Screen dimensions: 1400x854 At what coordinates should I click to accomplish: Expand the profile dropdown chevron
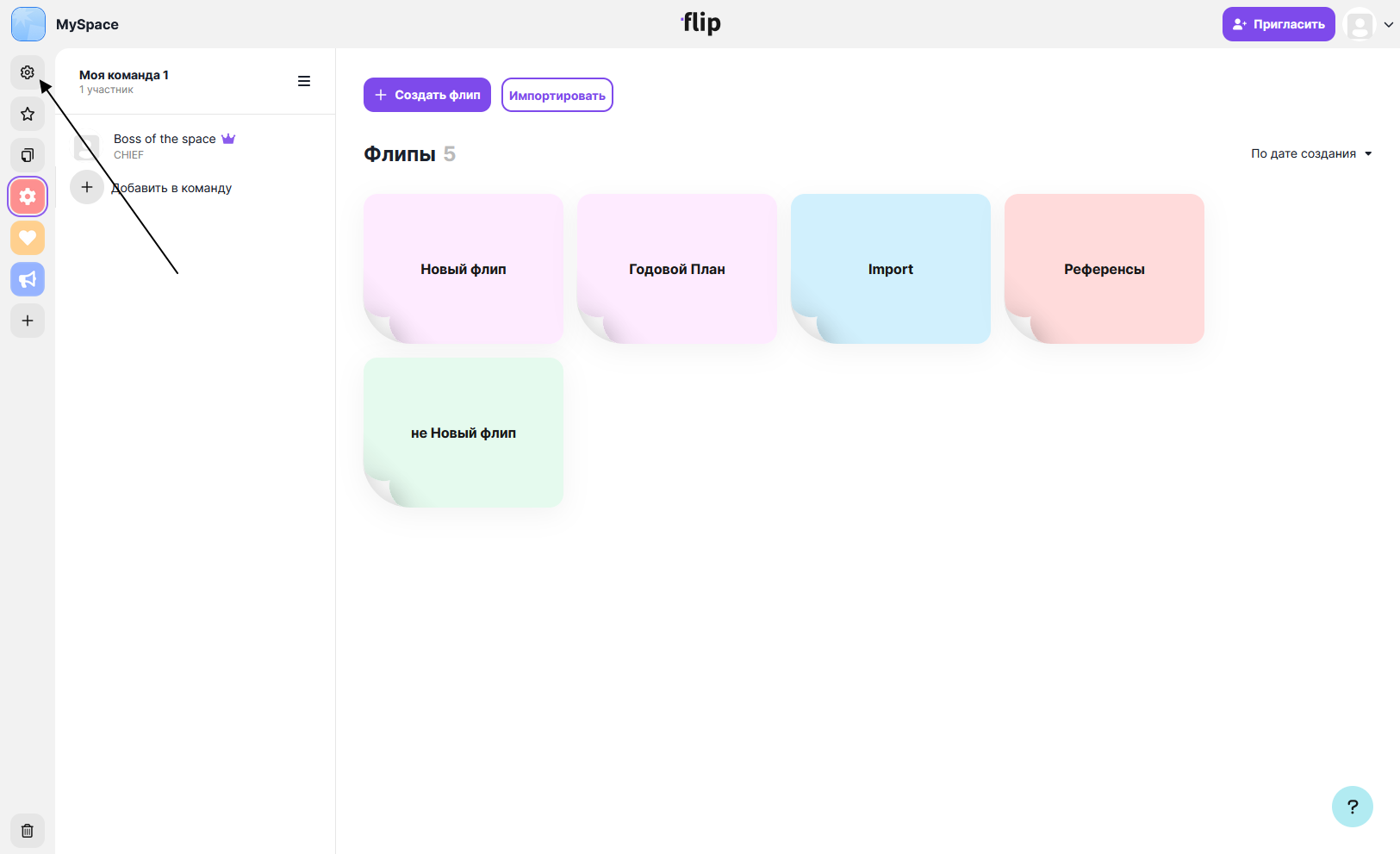[1389, 25]
